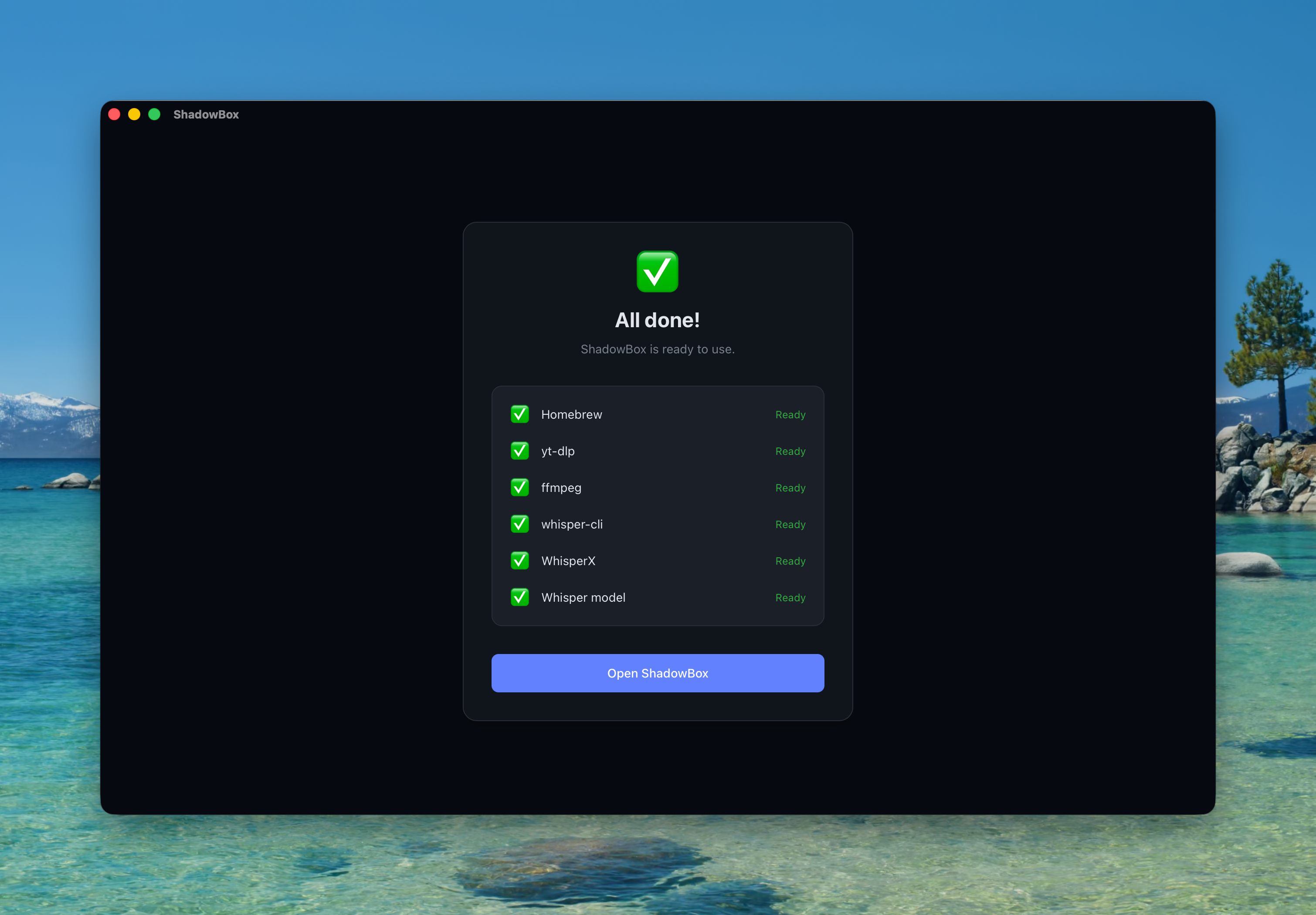Maximize the ShadowBox window with the green button

coord(154,114)
